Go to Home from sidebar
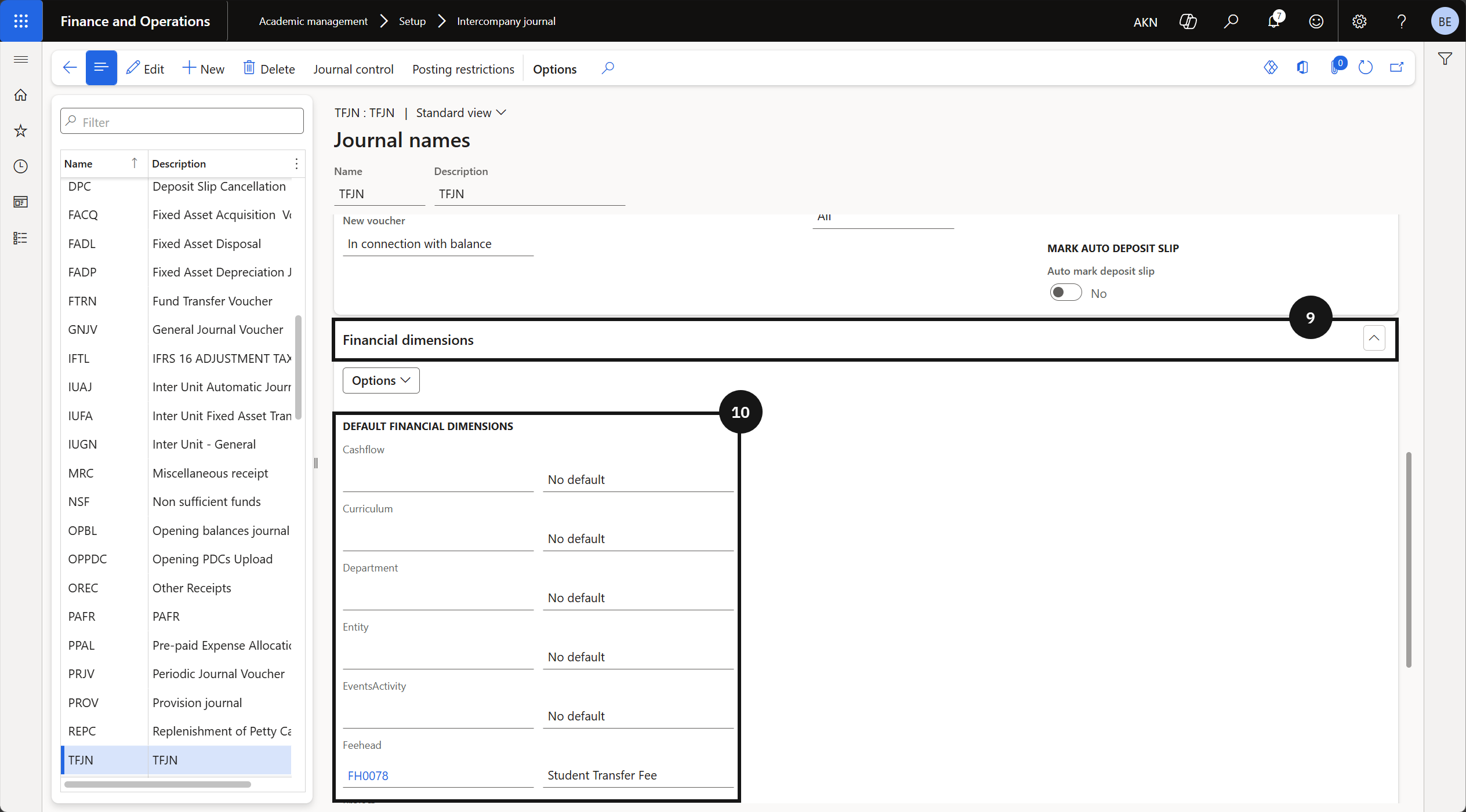Screen dimensions: 1466x812 click(21, 94)
